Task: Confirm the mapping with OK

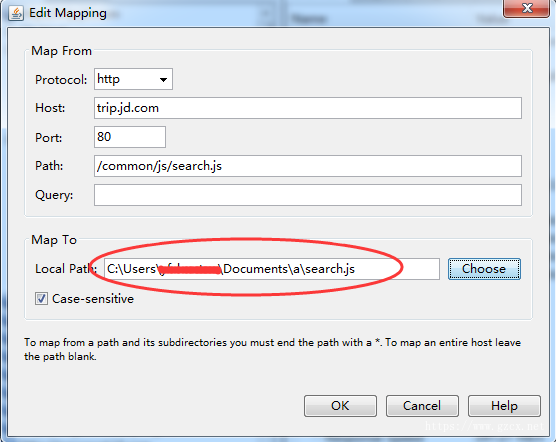Action: coord(340,406)
